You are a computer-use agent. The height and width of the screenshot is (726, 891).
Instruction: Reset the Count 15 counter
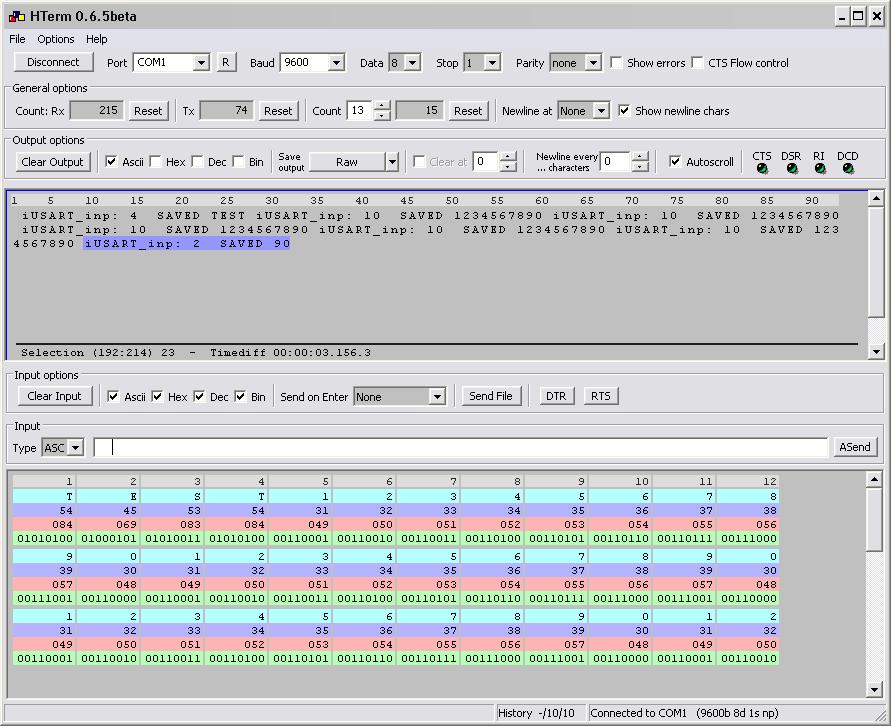tap(468, 111)
